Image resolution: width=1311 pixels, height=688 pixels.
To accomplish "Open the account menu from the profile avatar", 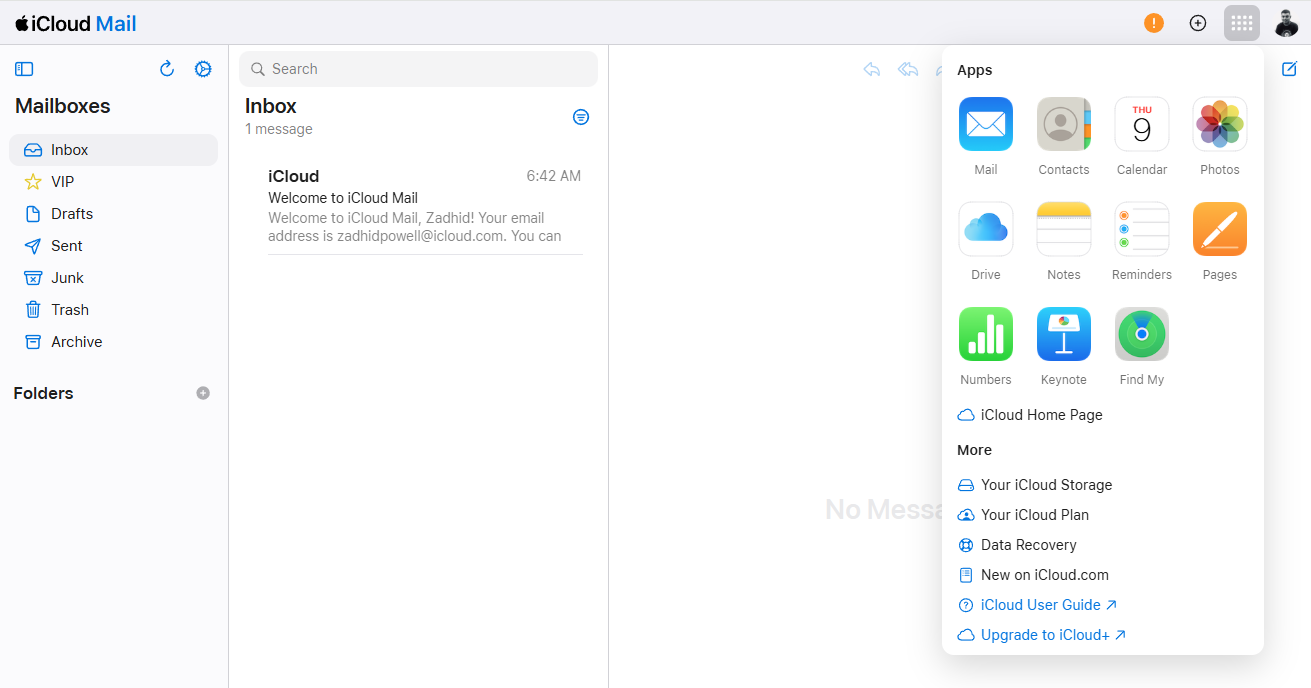I will (x=1286, y=22).
